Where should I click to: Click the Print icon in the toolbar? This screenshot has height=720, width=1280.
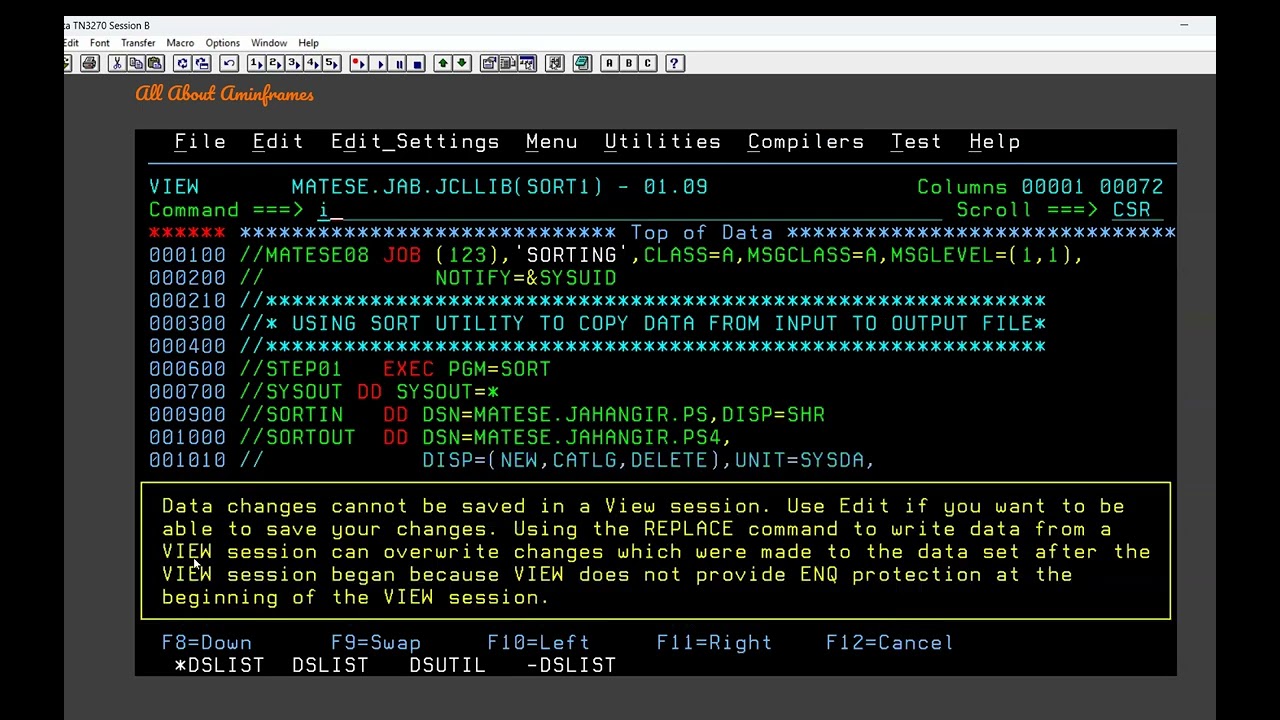tap(89, 63)
